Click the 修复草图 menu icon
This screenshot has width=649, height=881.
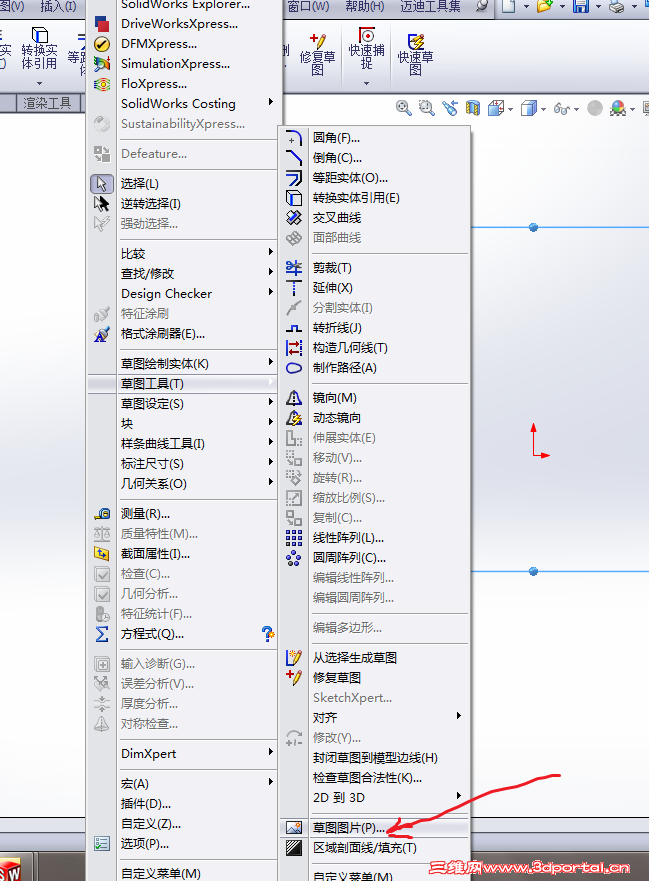pos(293,678)
